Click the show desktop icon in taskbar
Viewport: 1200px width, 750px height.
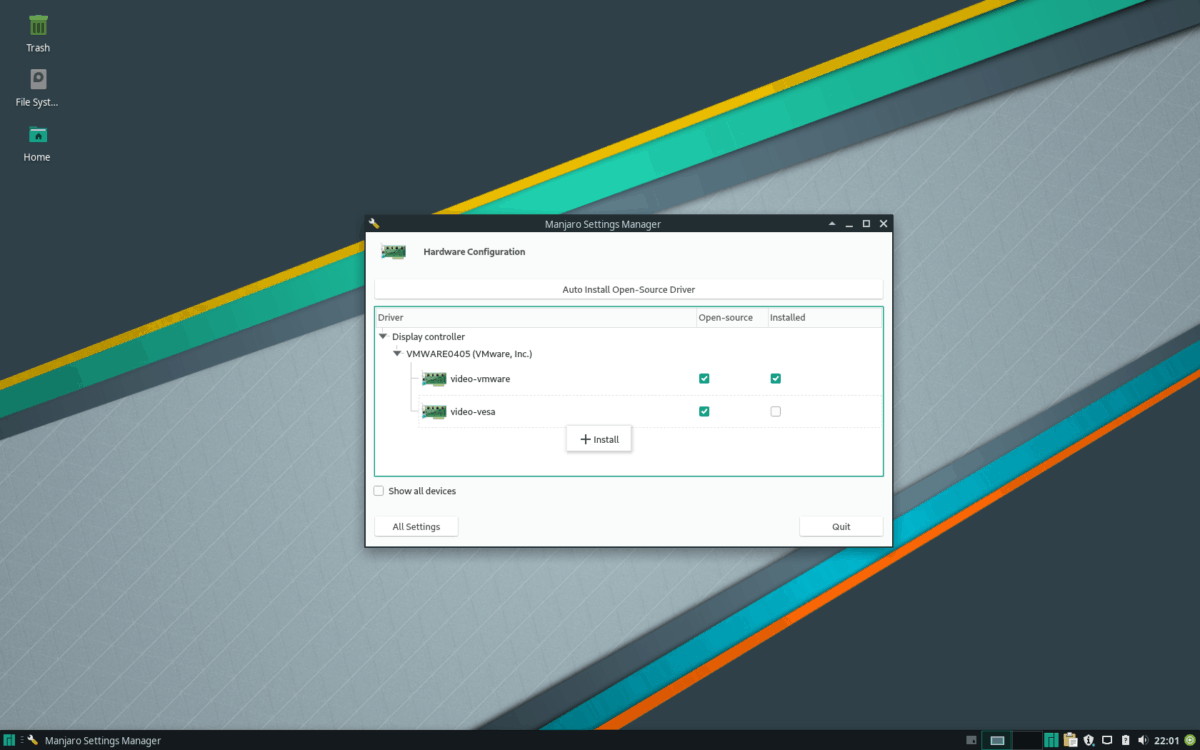click(x=971, y=740)
